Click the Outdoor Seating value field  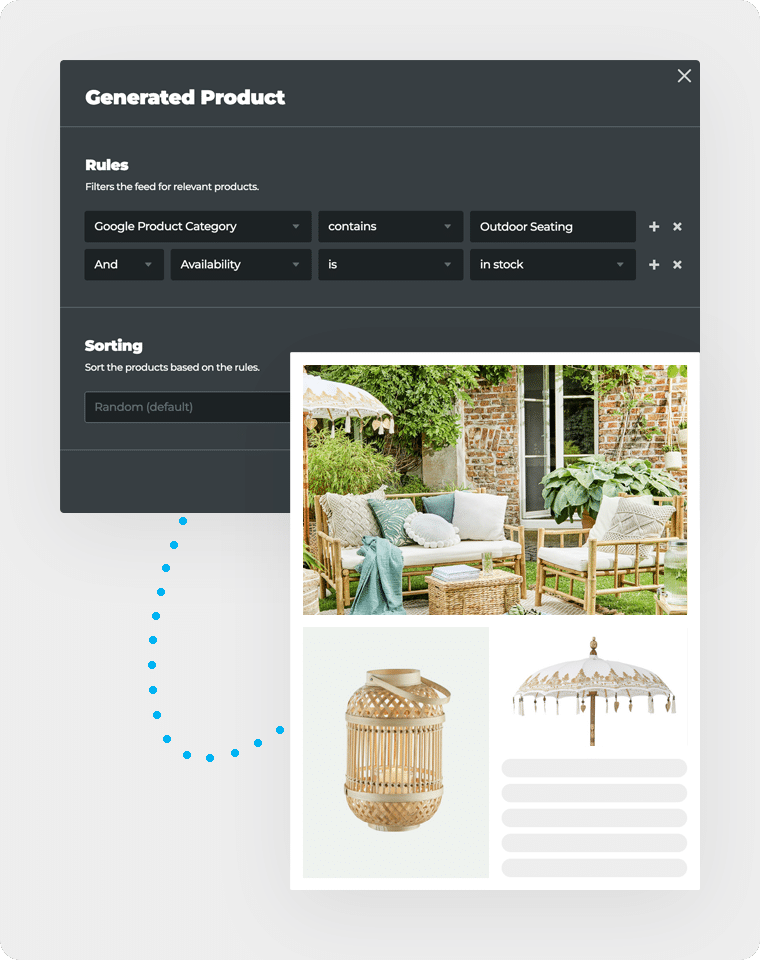552,227
